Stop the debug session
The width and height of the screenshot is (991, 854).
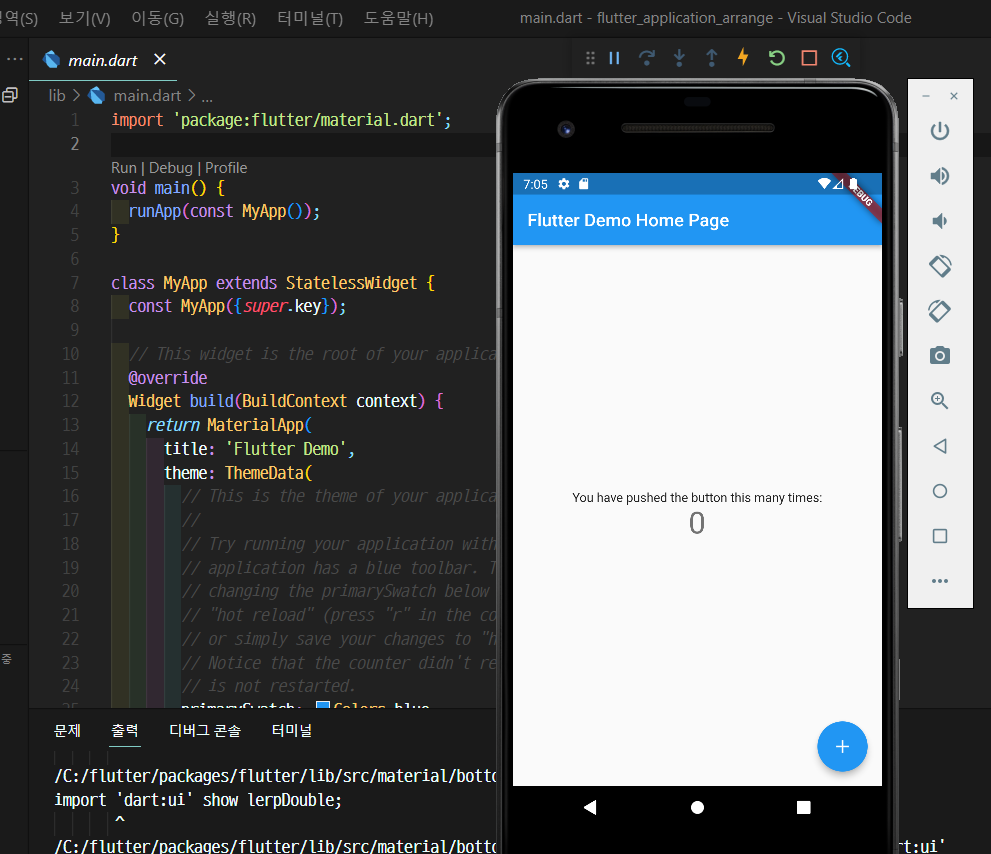pyautogui.click(x=809, y=58)
